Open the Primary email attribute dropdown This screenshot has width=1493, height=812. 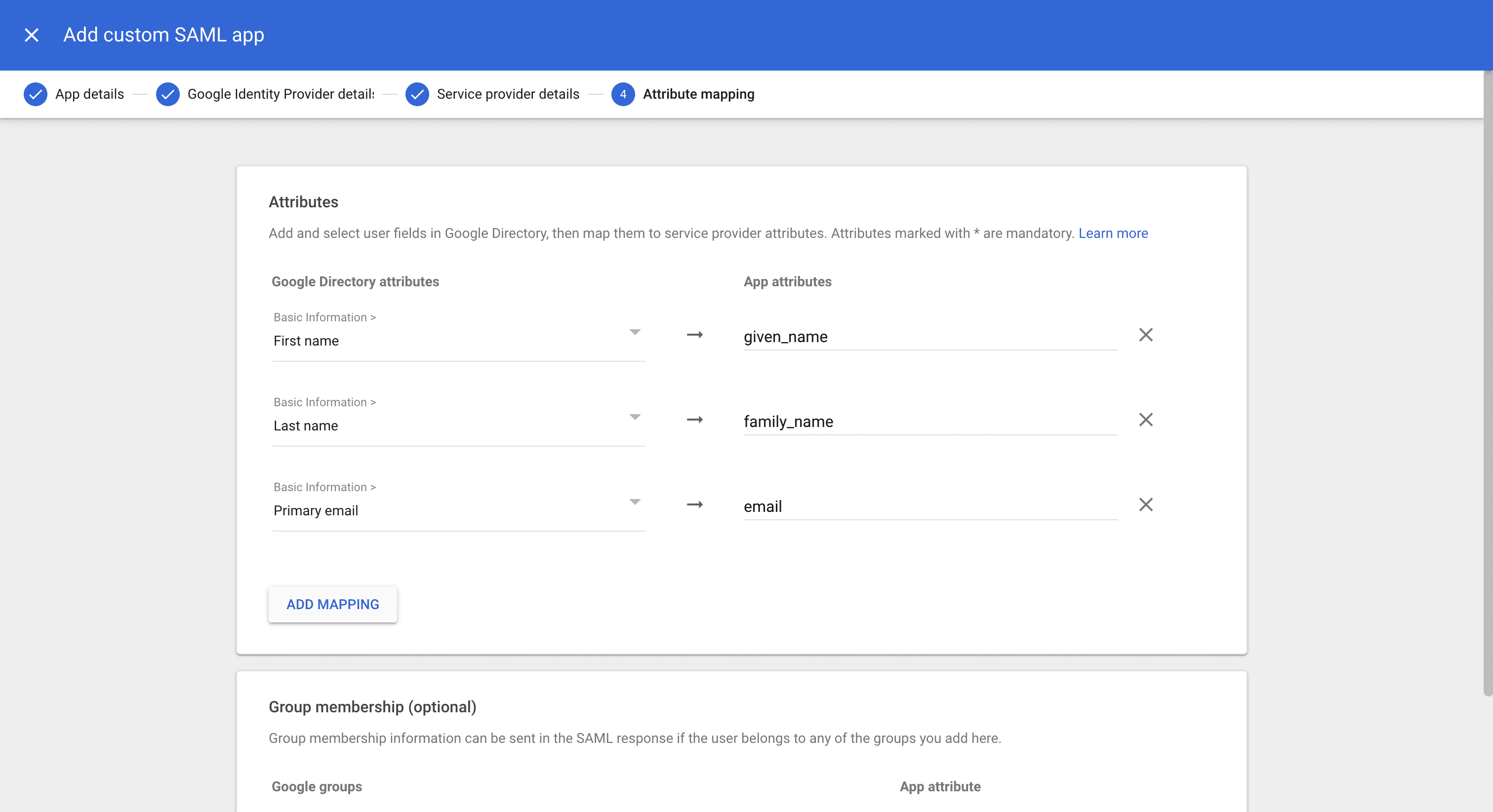click(x=635, y=502)
